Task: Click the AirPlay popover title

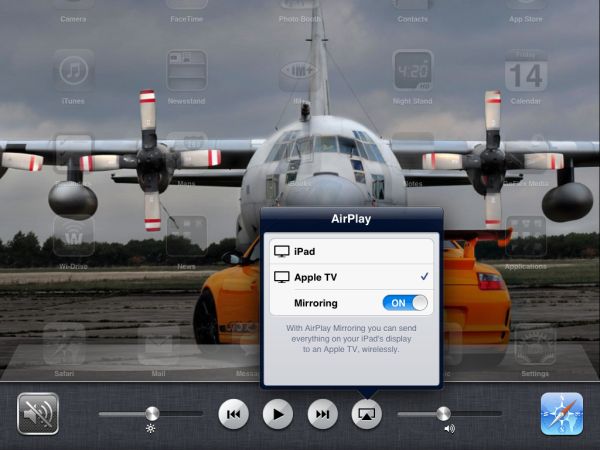Action: pos(351,219)
